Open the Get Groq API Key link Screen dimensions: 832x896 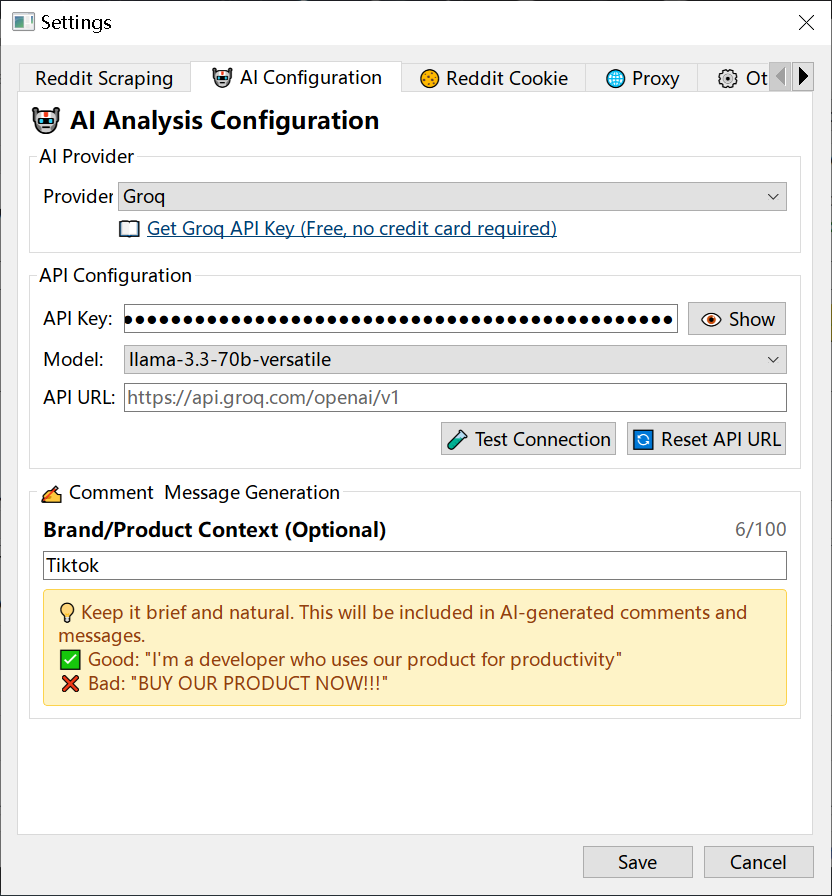point(351,228)
